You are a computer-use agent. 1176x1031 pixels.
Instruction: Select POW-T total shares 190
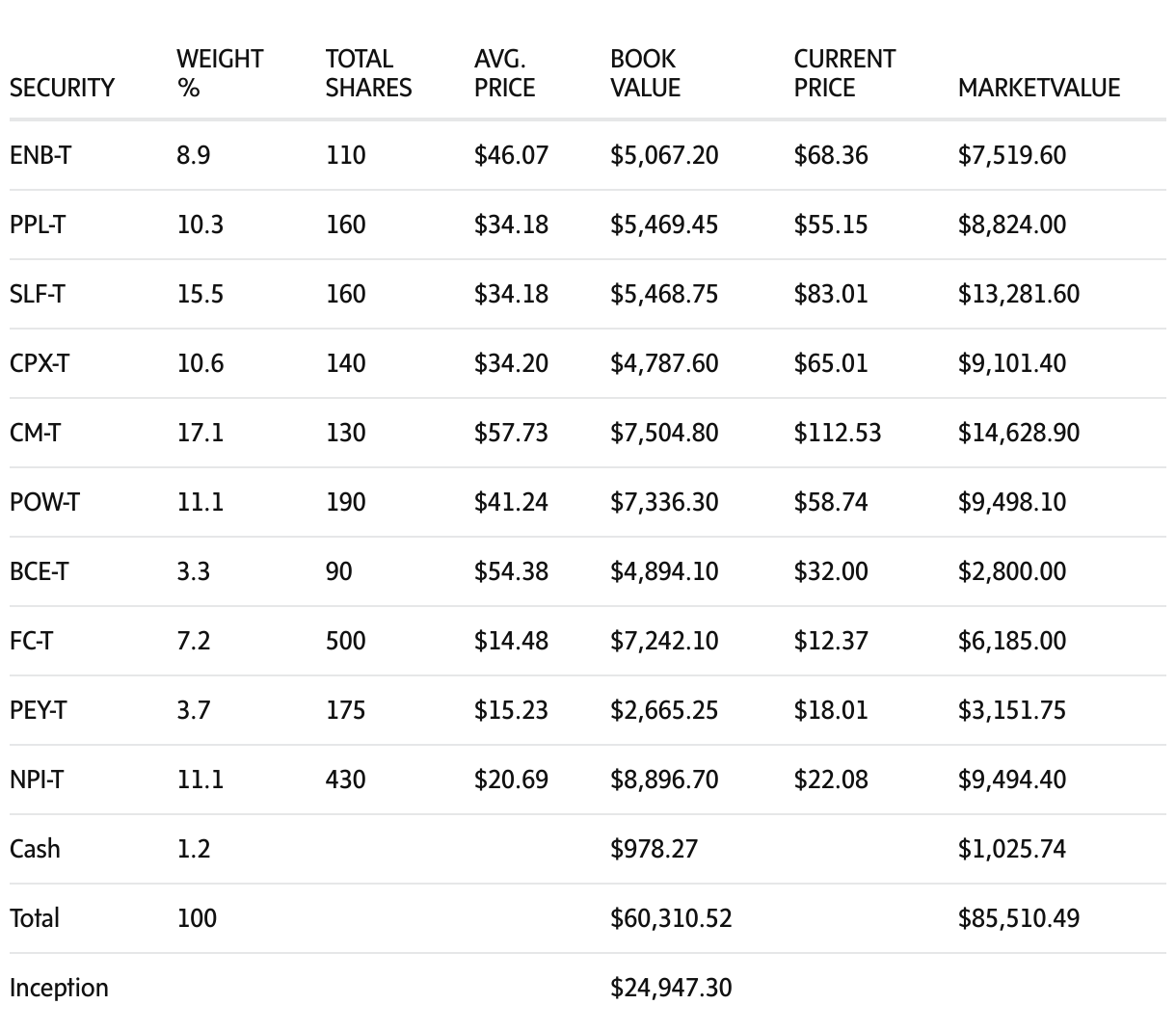tap(345, 502)
